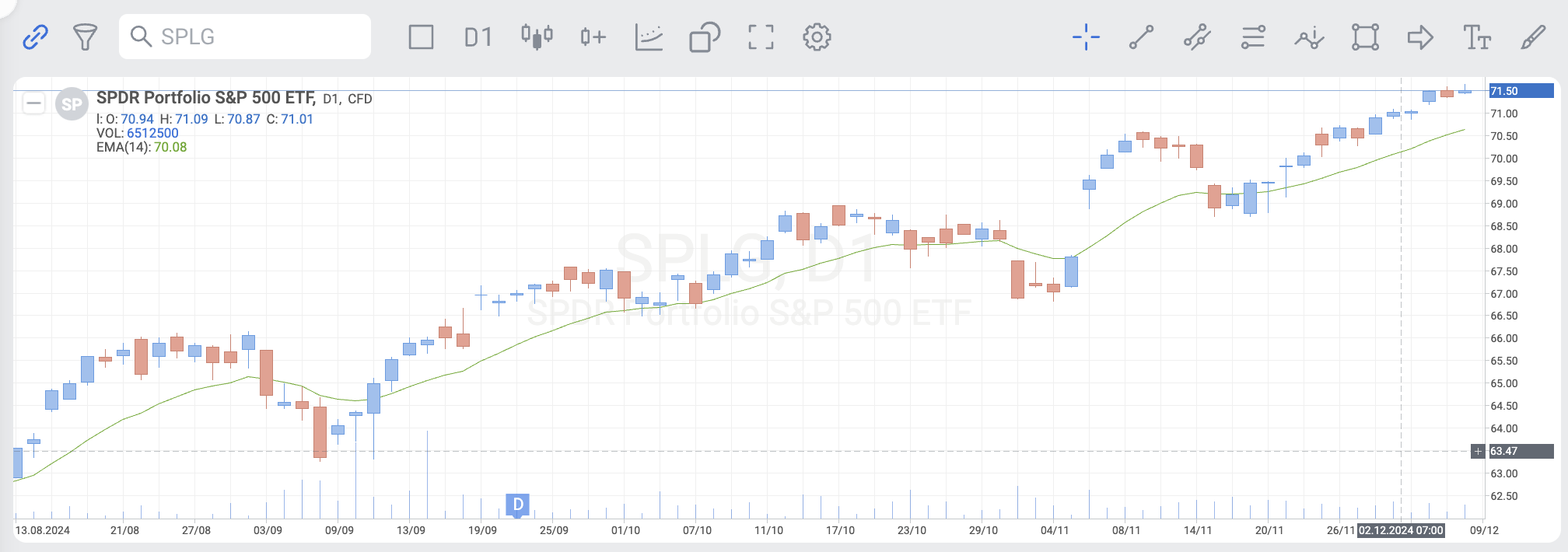Select the horizontal levels tool
Image resolution: width=1568 pixels, height=552 pixels.
1253,37
